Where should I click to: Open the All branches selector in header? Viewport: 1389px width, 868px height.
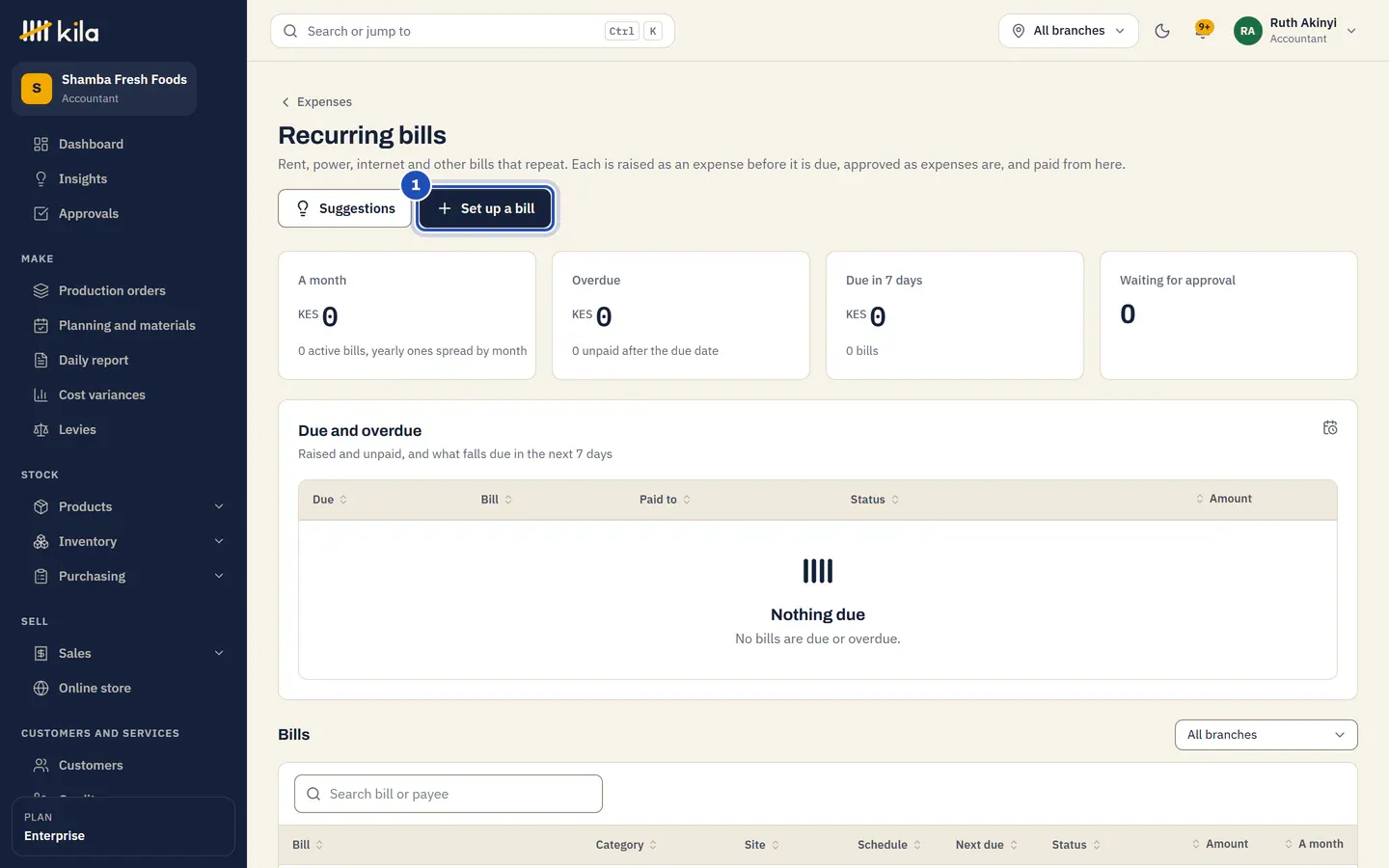[x=1069, y=31]
